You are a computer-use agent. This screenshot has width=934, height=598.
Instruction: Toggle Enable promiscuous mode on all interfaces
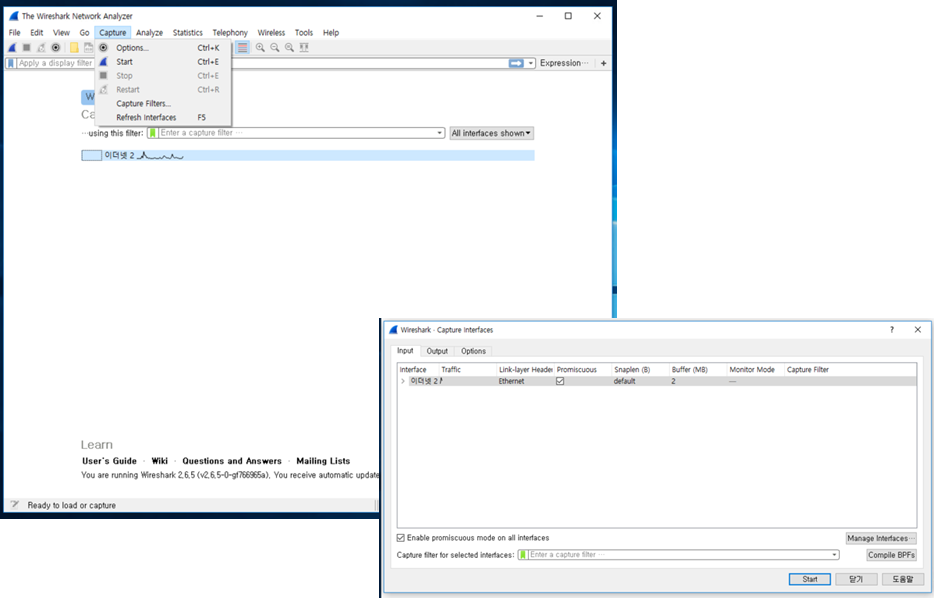(401, 538)
